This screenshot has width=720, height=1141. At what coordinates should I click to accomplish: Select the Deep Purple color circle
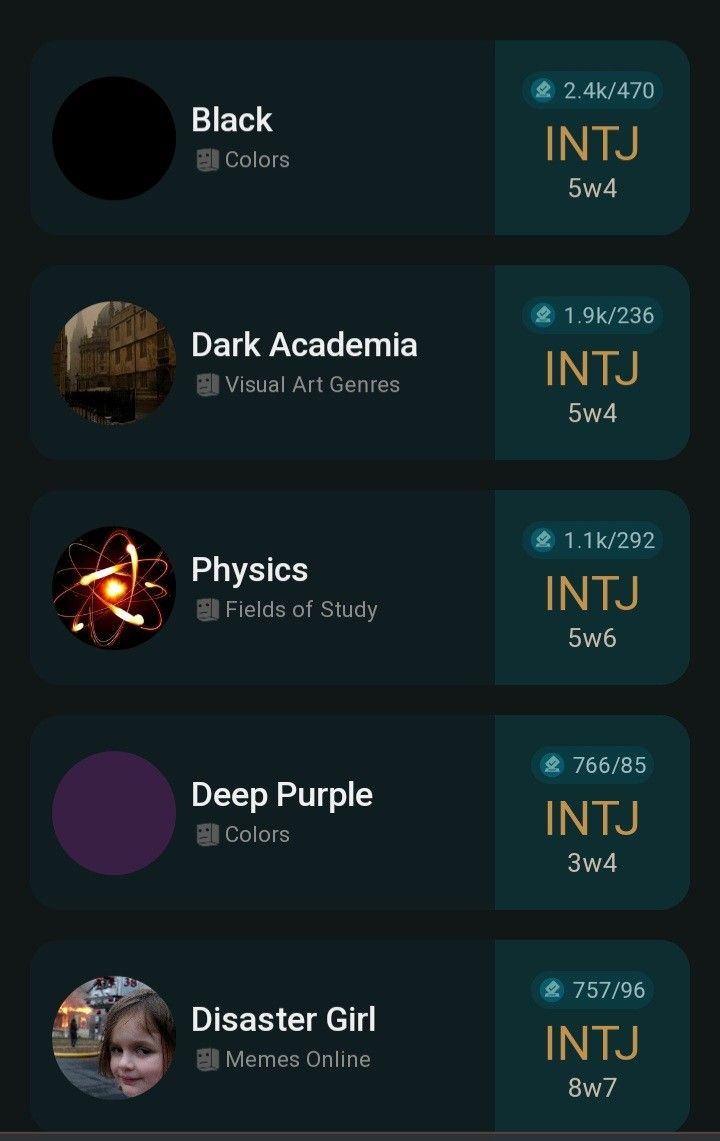pyautogui.click(x=114, y=813)
